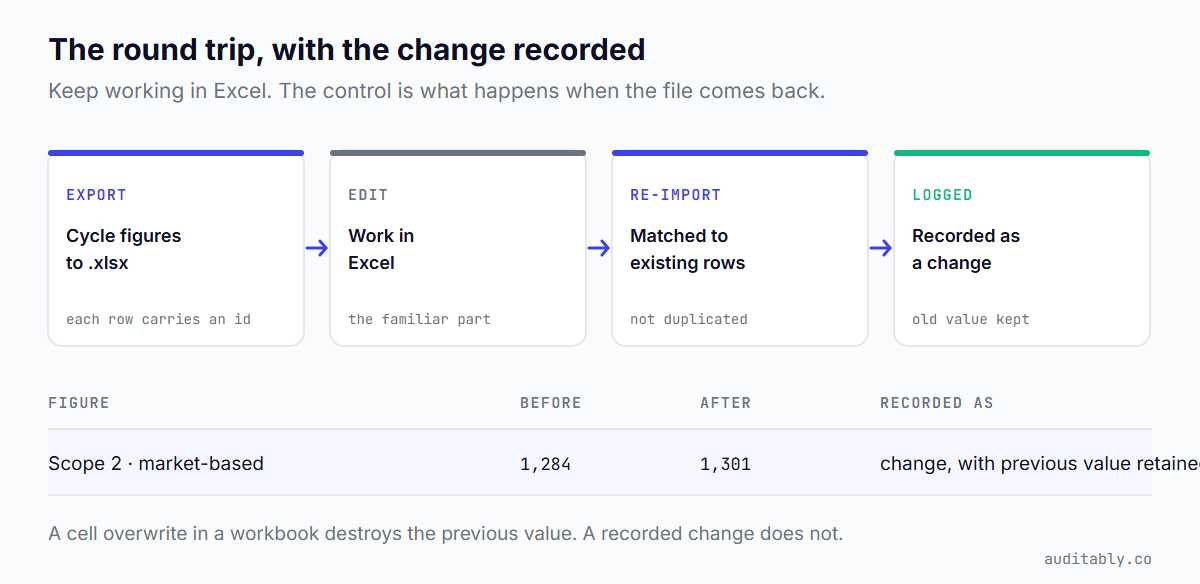Select the EXPORT step card
1200x584 pixels.
176,248
